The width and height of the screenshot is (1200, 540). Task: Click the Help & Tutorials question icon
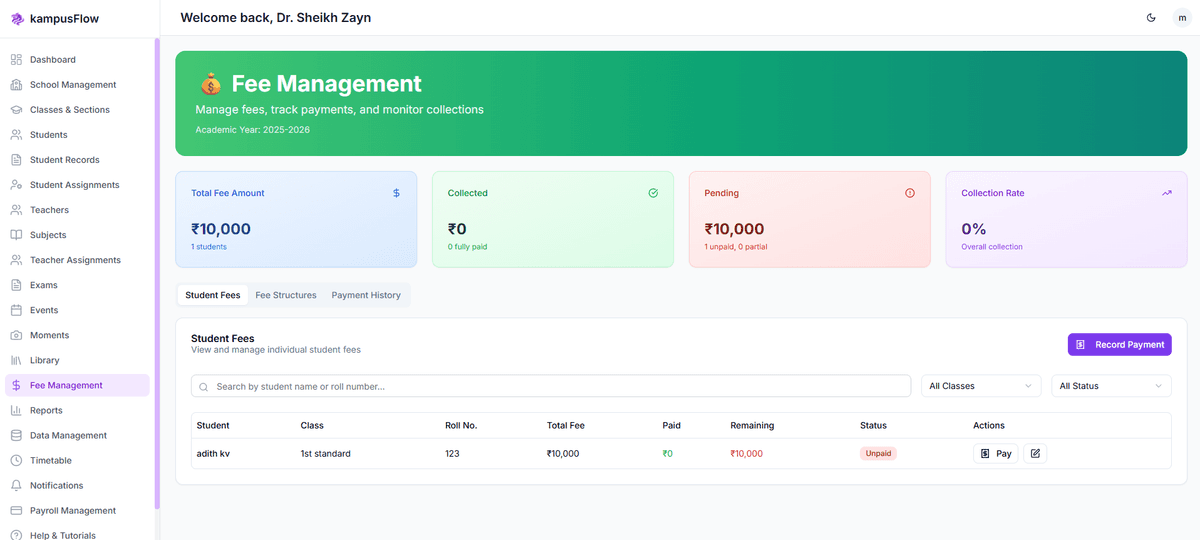[x=16, y=535]
